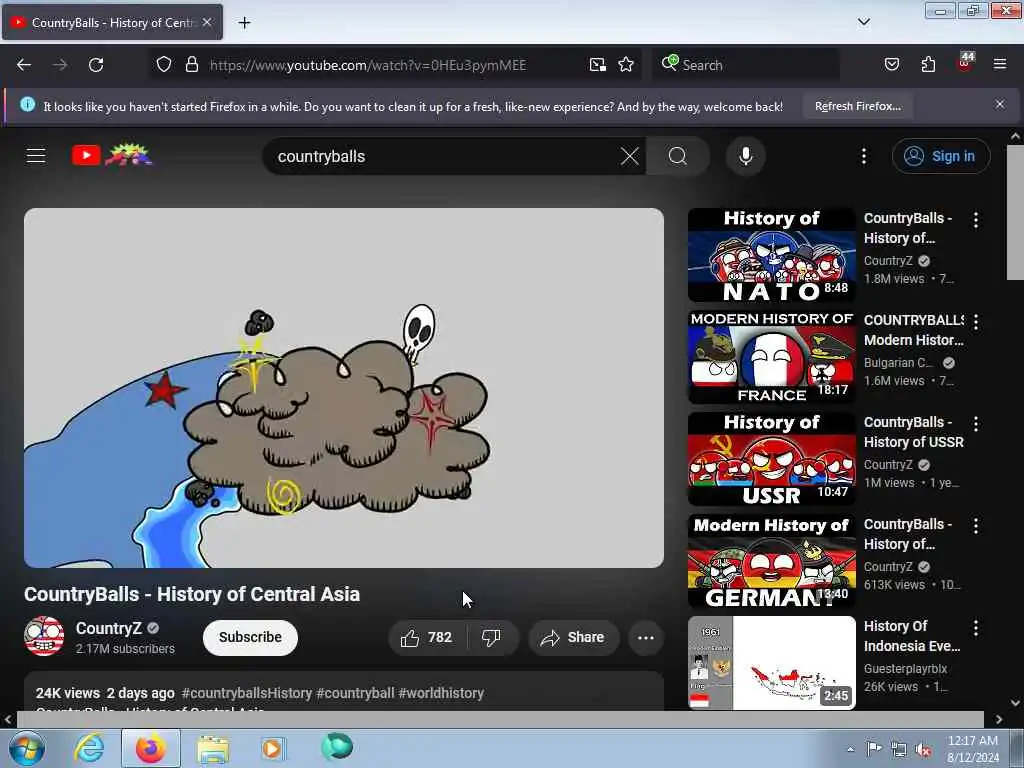Open Windows Media Player from taskbar
The image size is (1024, 768).
pyautogui.click(x=272, y=748)
